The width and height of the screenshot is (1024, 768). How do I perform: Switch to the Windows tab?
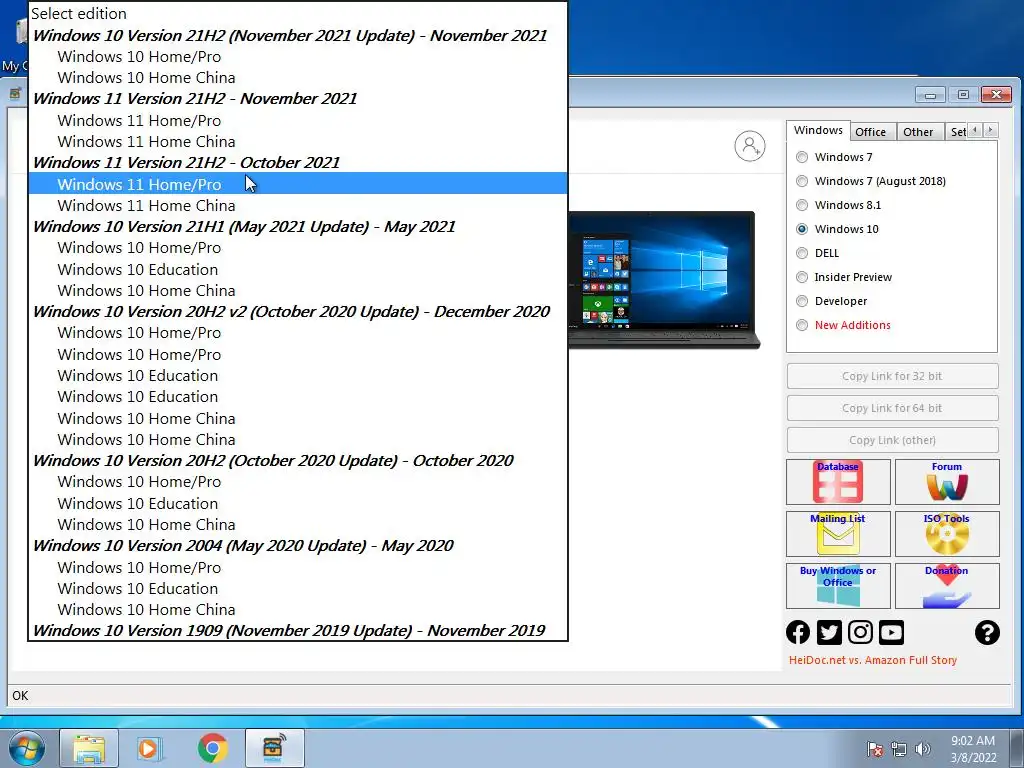tap(818, 130)
